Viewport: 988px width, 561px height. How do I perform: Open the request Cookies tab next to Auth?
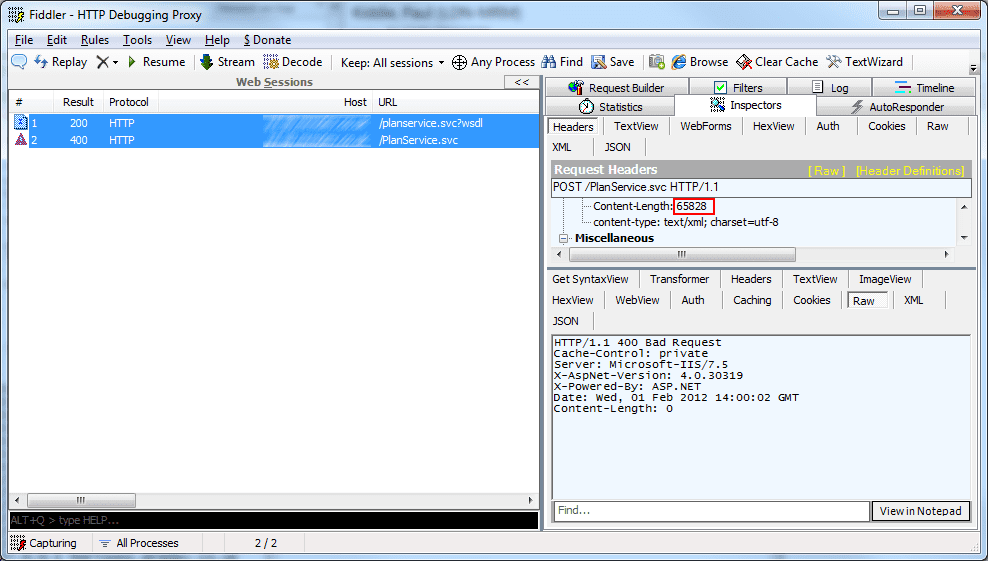click(887, 126)
